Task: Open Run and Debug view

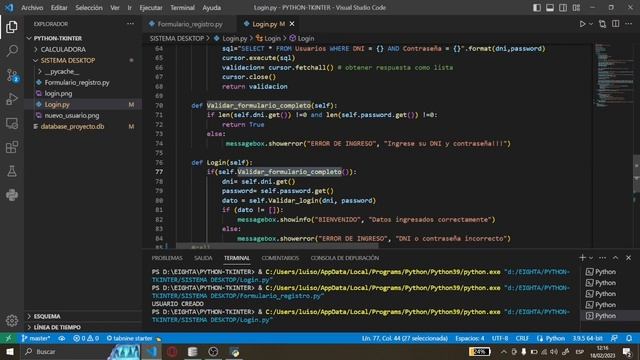Action: point(12,99)
